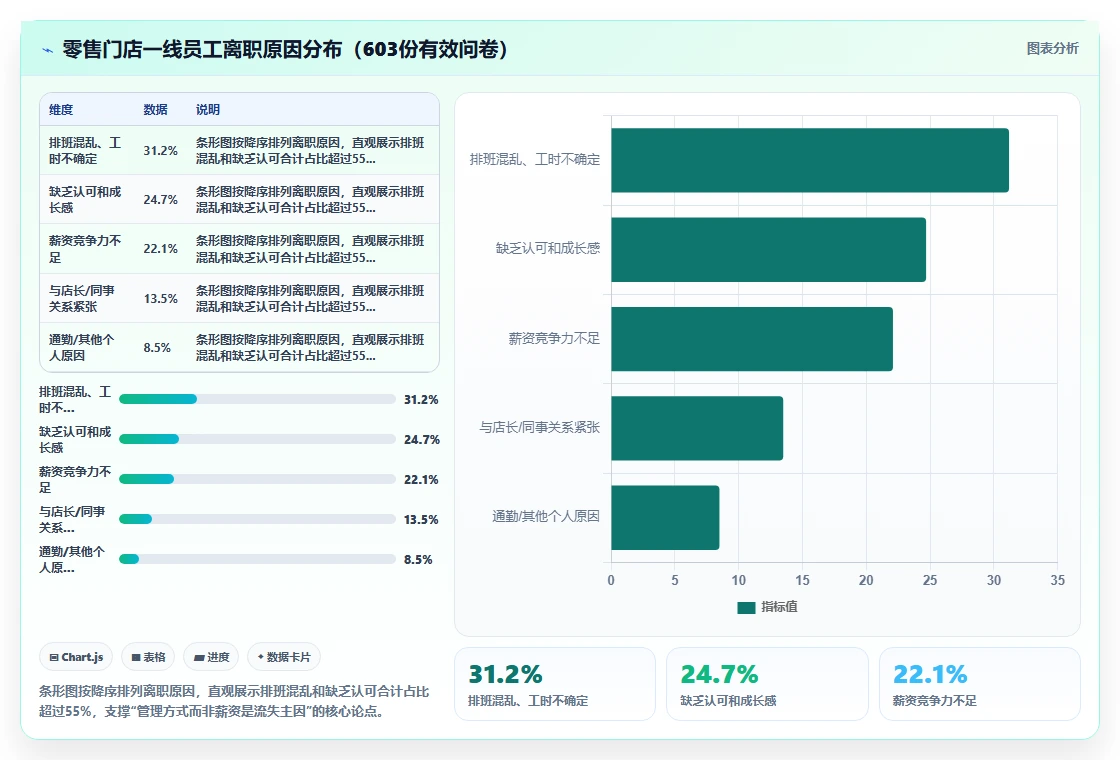Click the 22.1% progress bar
This screenshot has width=1120, height=760.
(x=257, y=479)
